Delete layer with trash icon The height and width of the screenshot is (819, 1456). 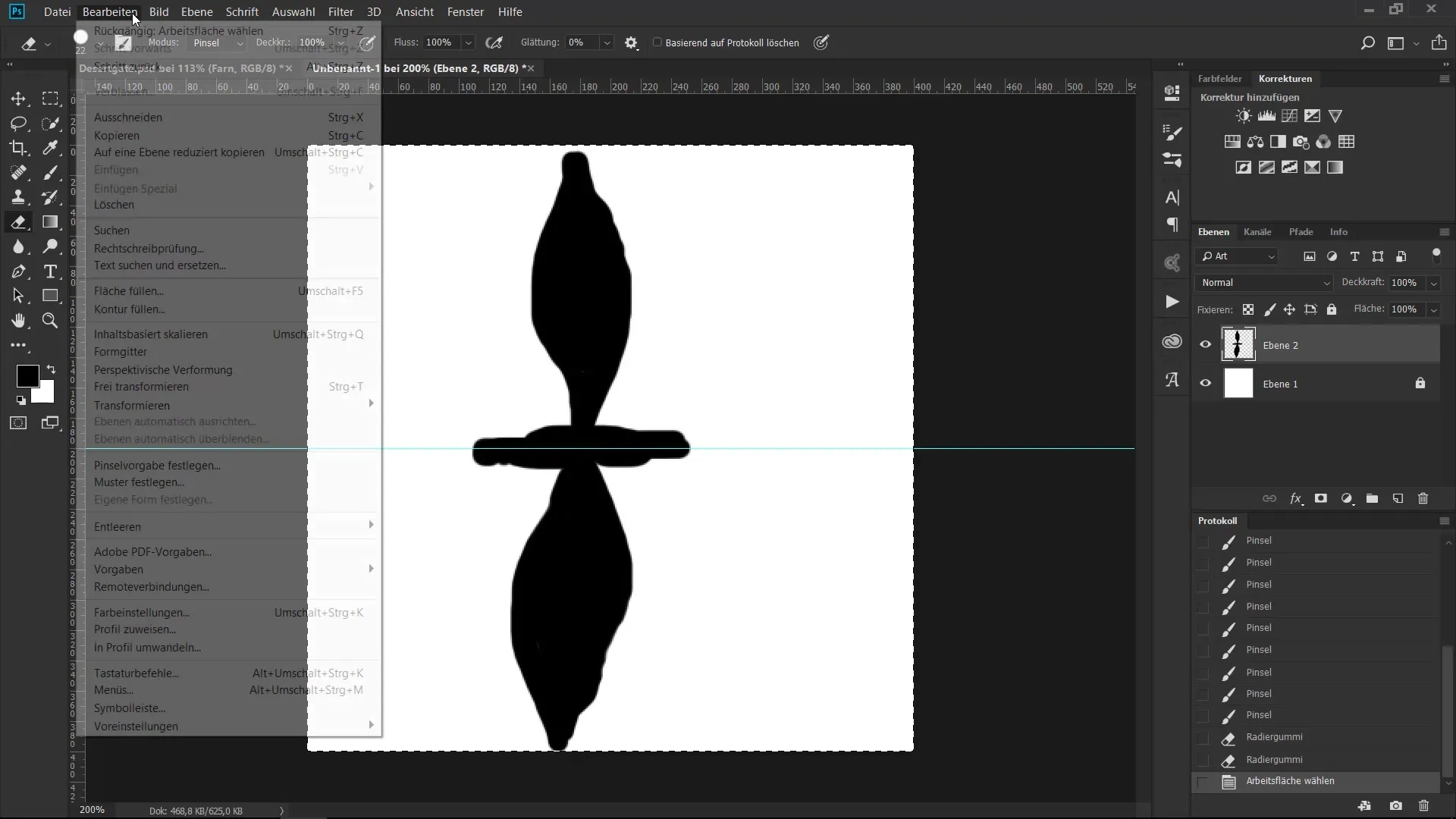1423,498
